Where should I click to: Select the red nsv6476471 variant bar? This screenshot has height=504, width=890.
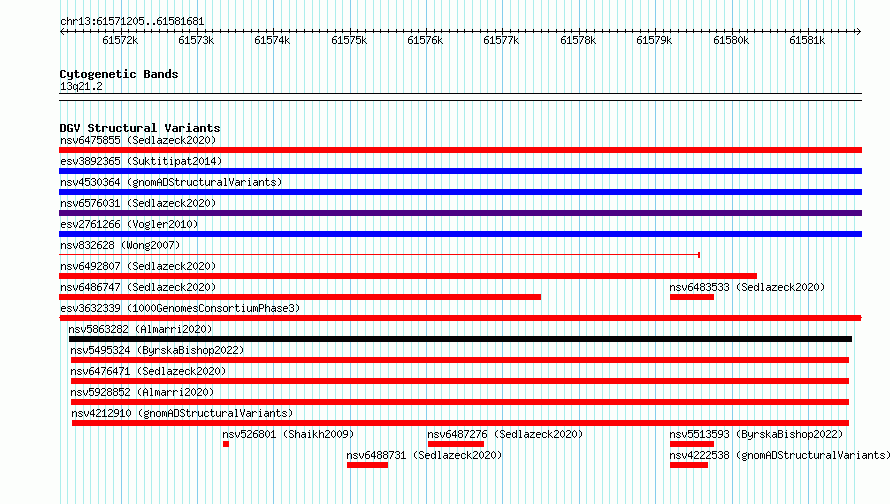(x=460, y=381)
